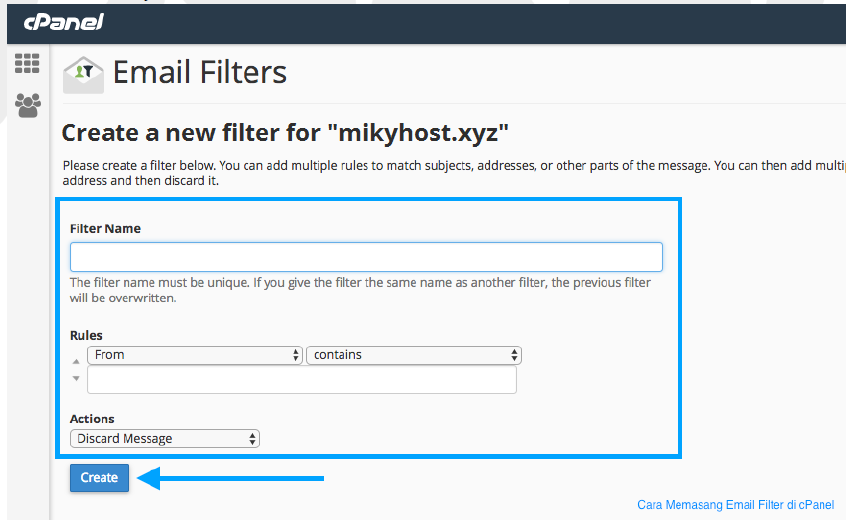Open the grid home icon in sidebar
852x527 pixels.
point(27,64)
